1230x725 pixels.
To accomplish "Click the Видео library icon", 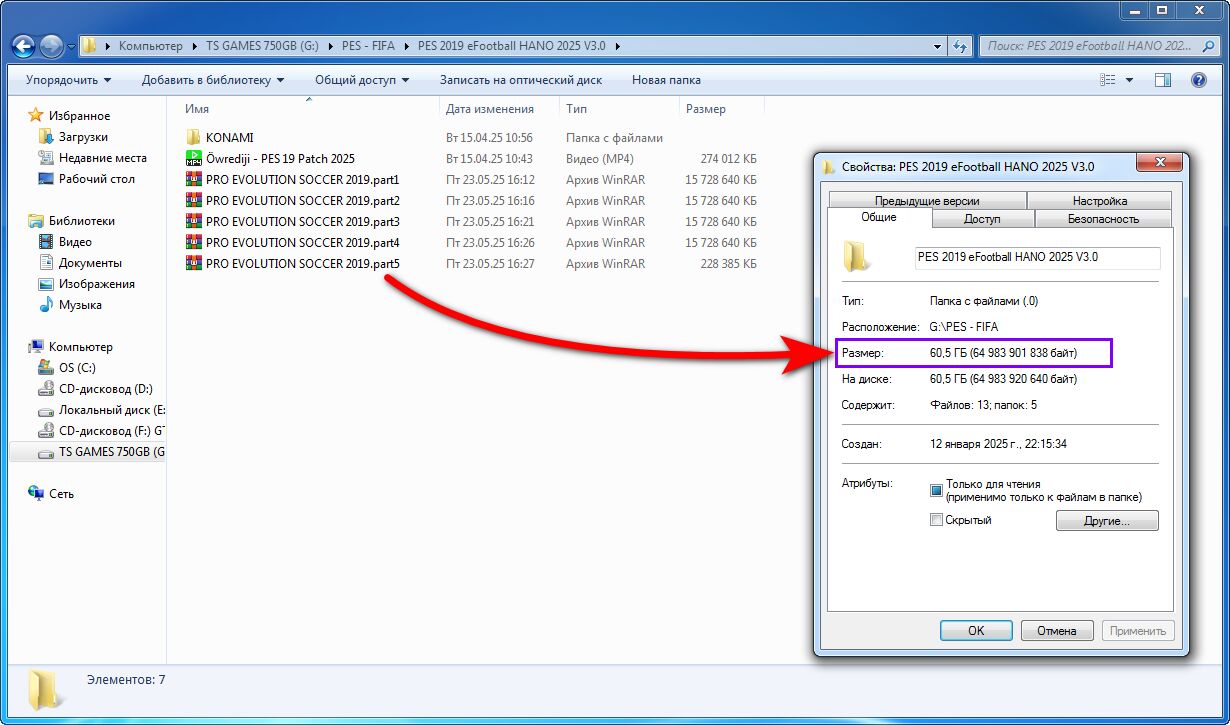I will [45, 242].
